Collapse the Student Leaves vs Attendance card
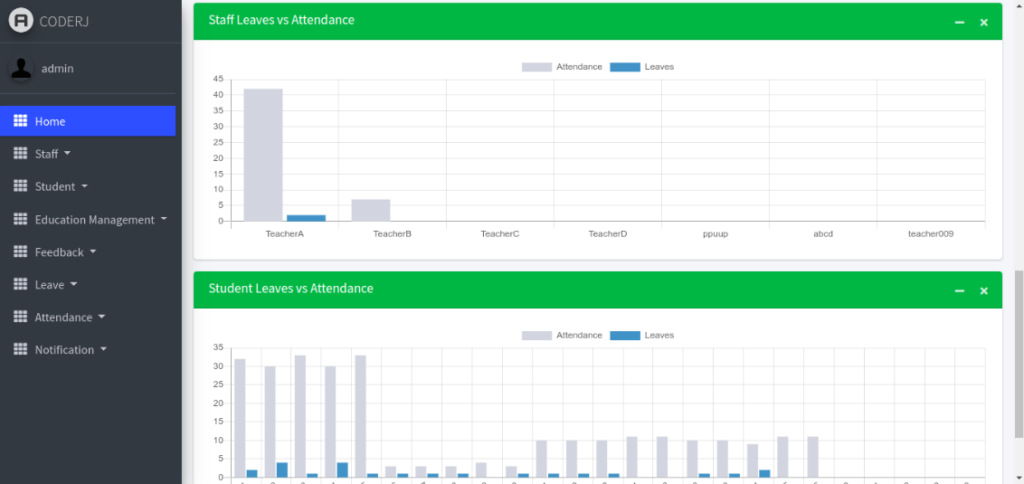 [959, 291]
